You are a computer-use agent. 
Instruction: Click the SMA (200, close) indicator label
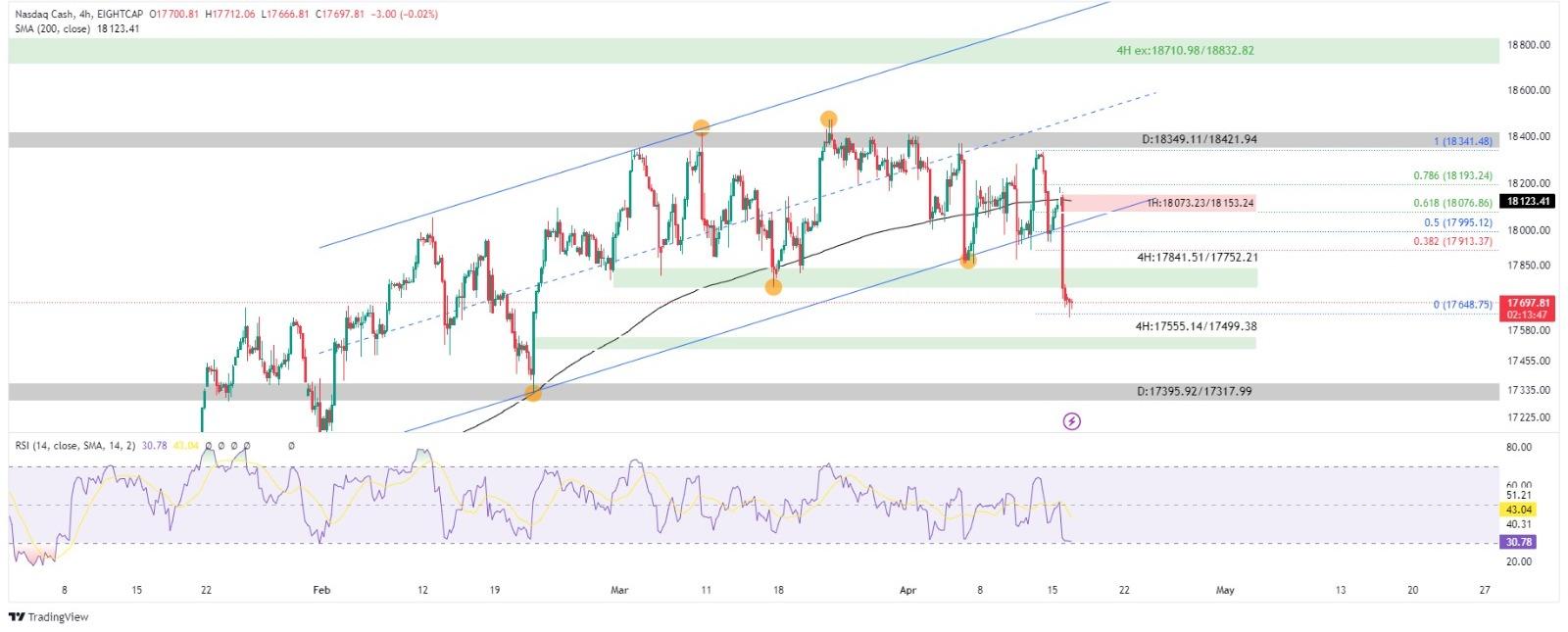pos(50,29)
